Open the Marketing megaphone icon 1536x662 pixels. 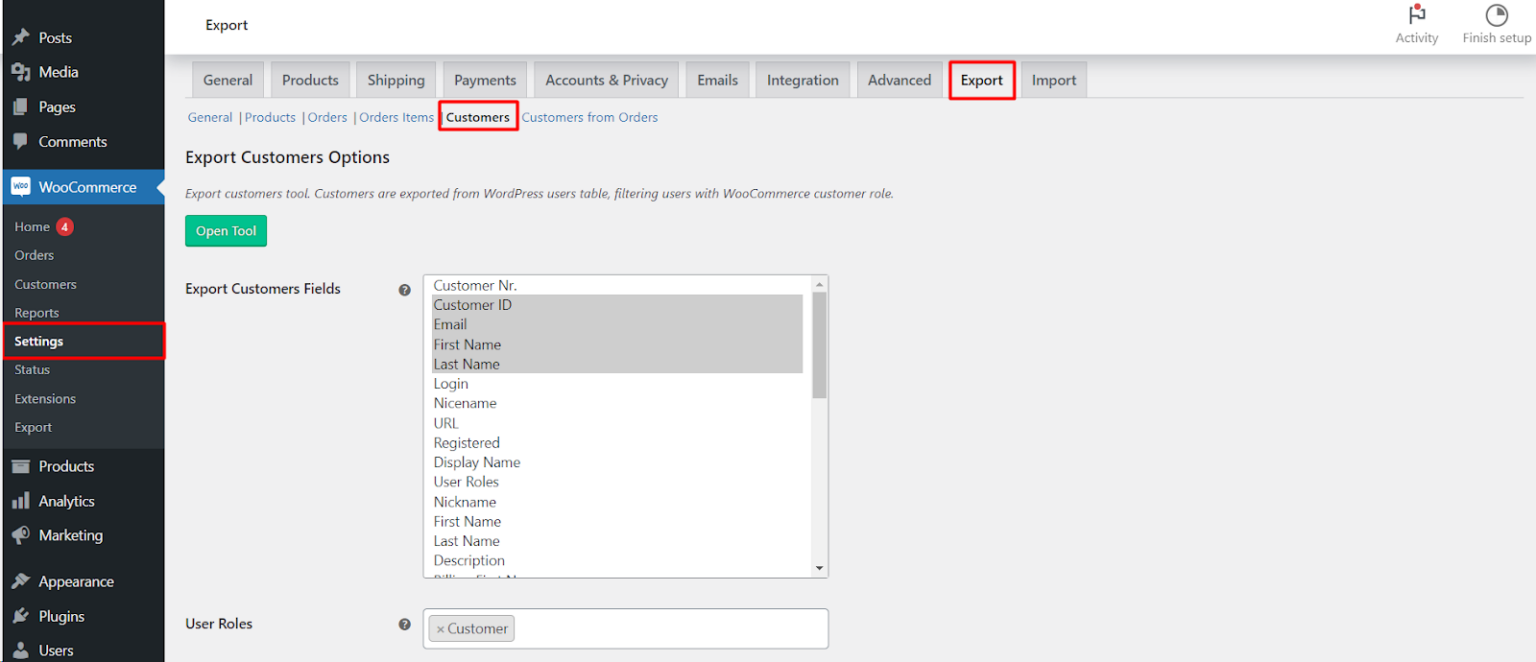(20, 535)
